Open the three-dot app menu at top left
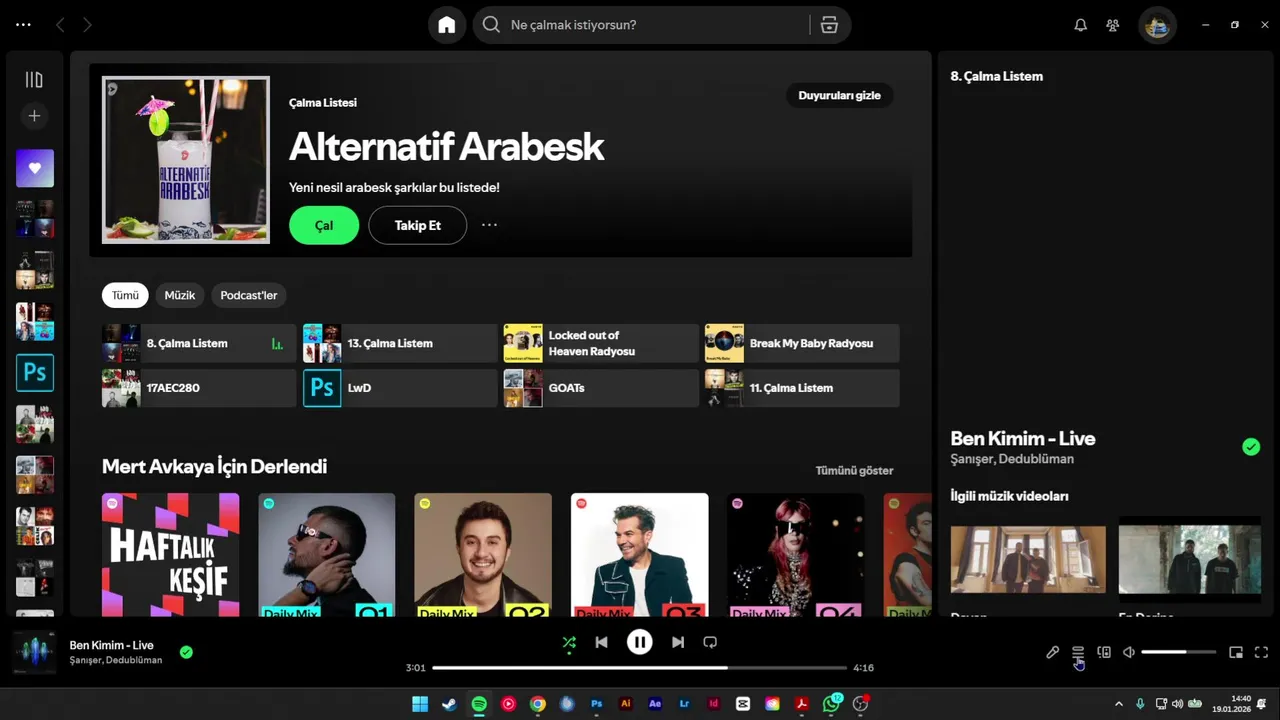Image resolution: width=1280 pixels, height=720 pixels. point(23,25)
